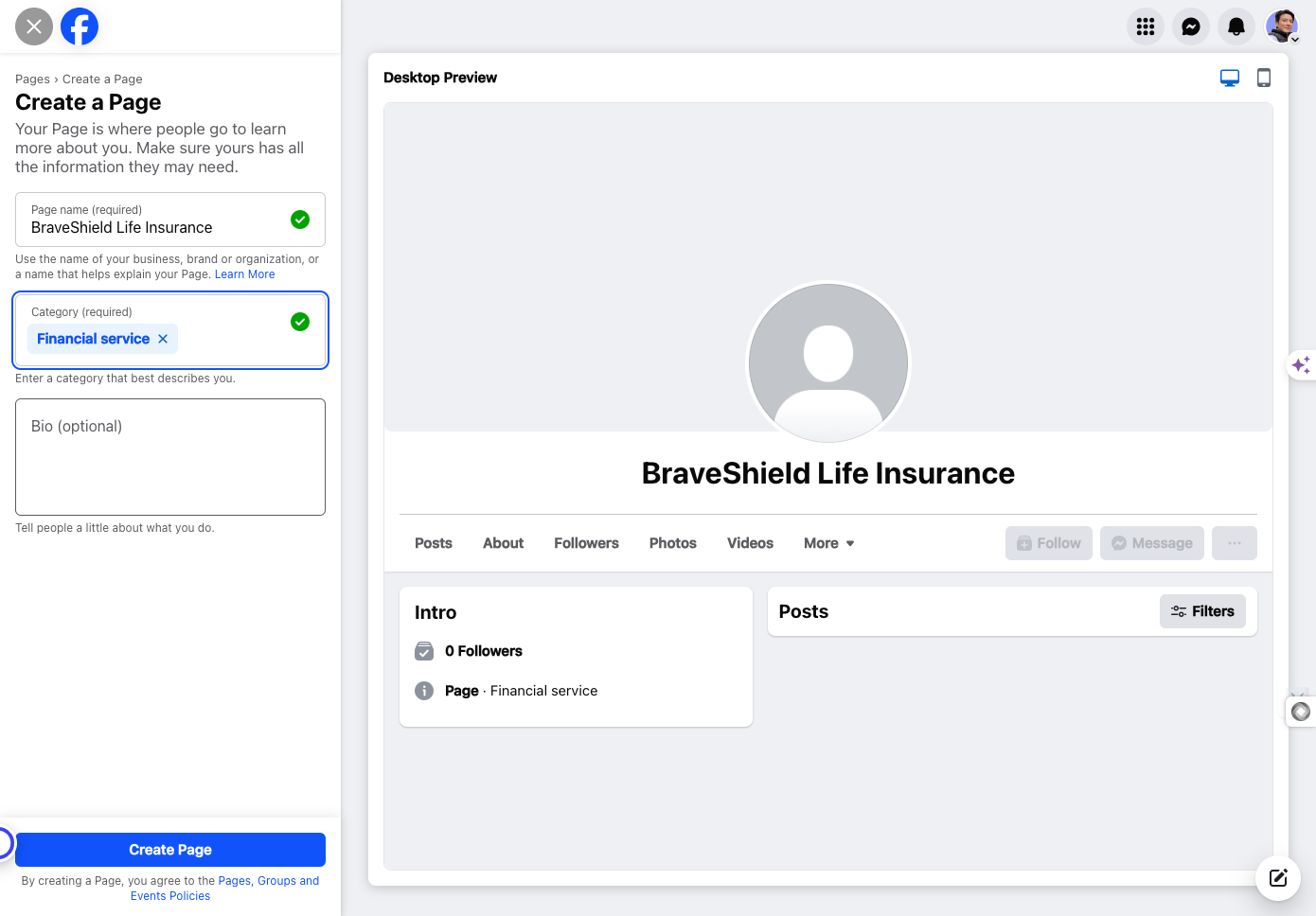Click the round extension icon on the right edge
The height and width of the screenshot is (916, 1316).
[x=1302, y=711]
